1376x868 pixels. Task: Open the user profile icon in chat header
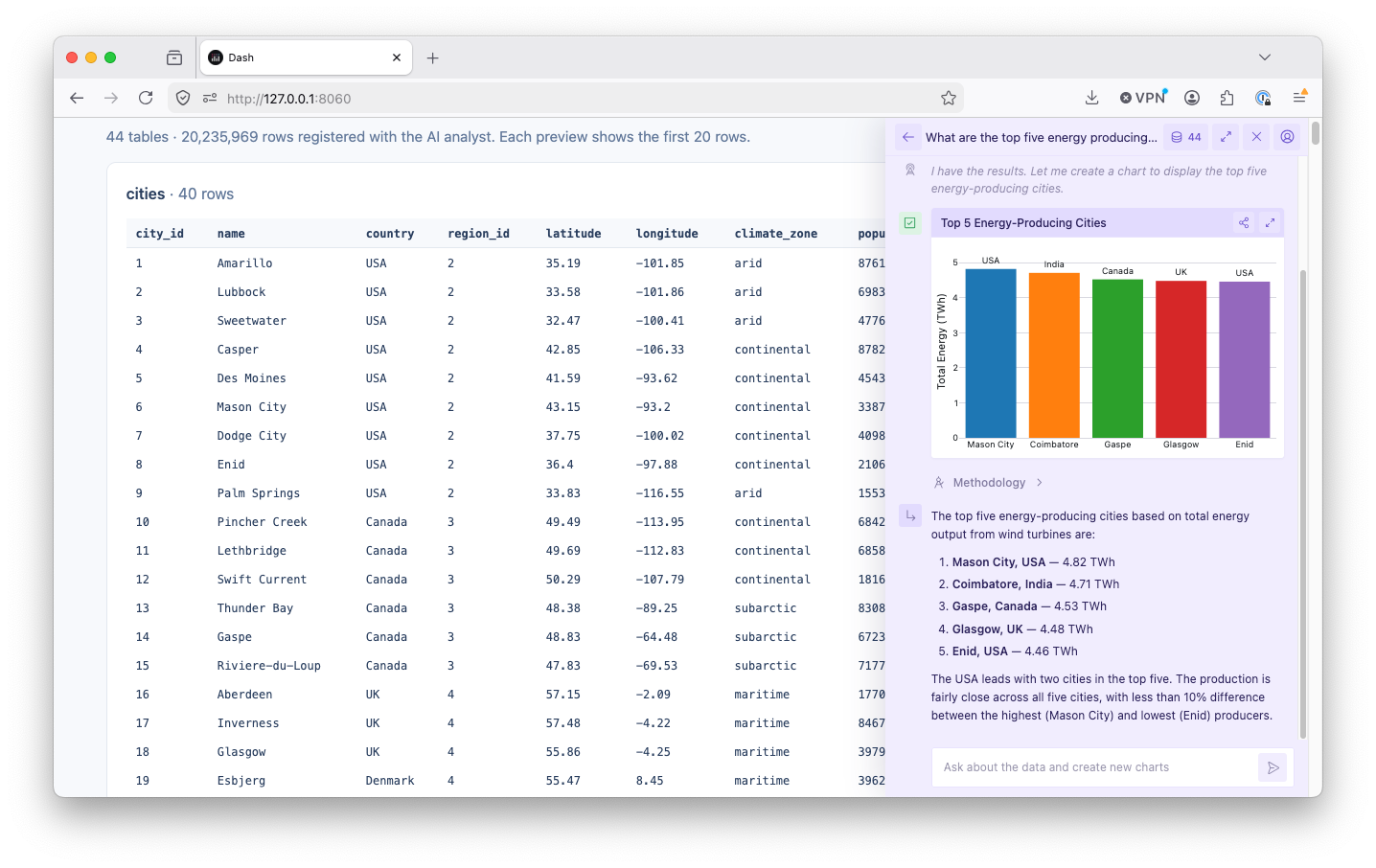[x=1287, y=137]
